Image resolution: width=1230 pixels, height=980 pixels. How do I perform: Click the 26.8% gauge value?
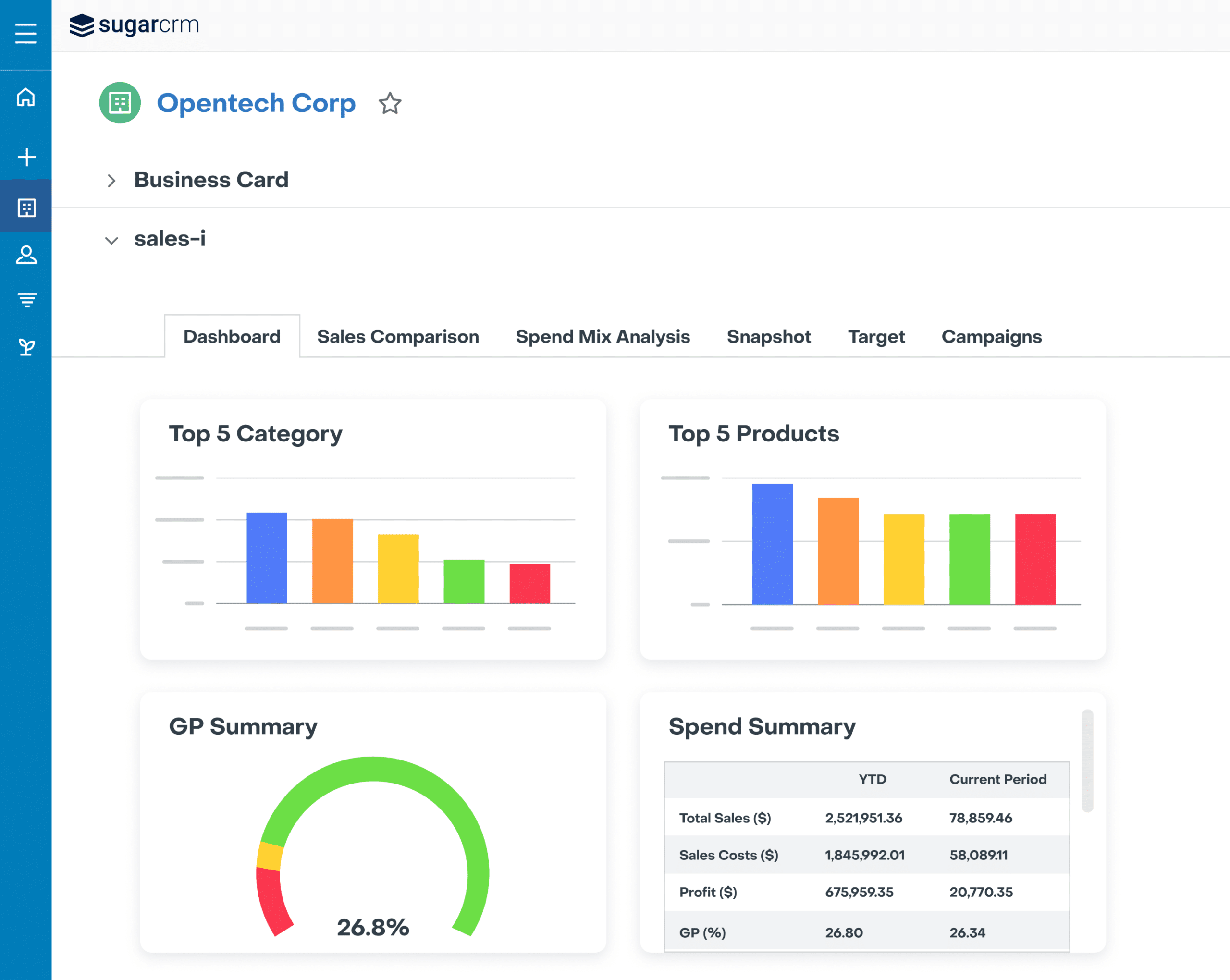click(x=373, y=927)
